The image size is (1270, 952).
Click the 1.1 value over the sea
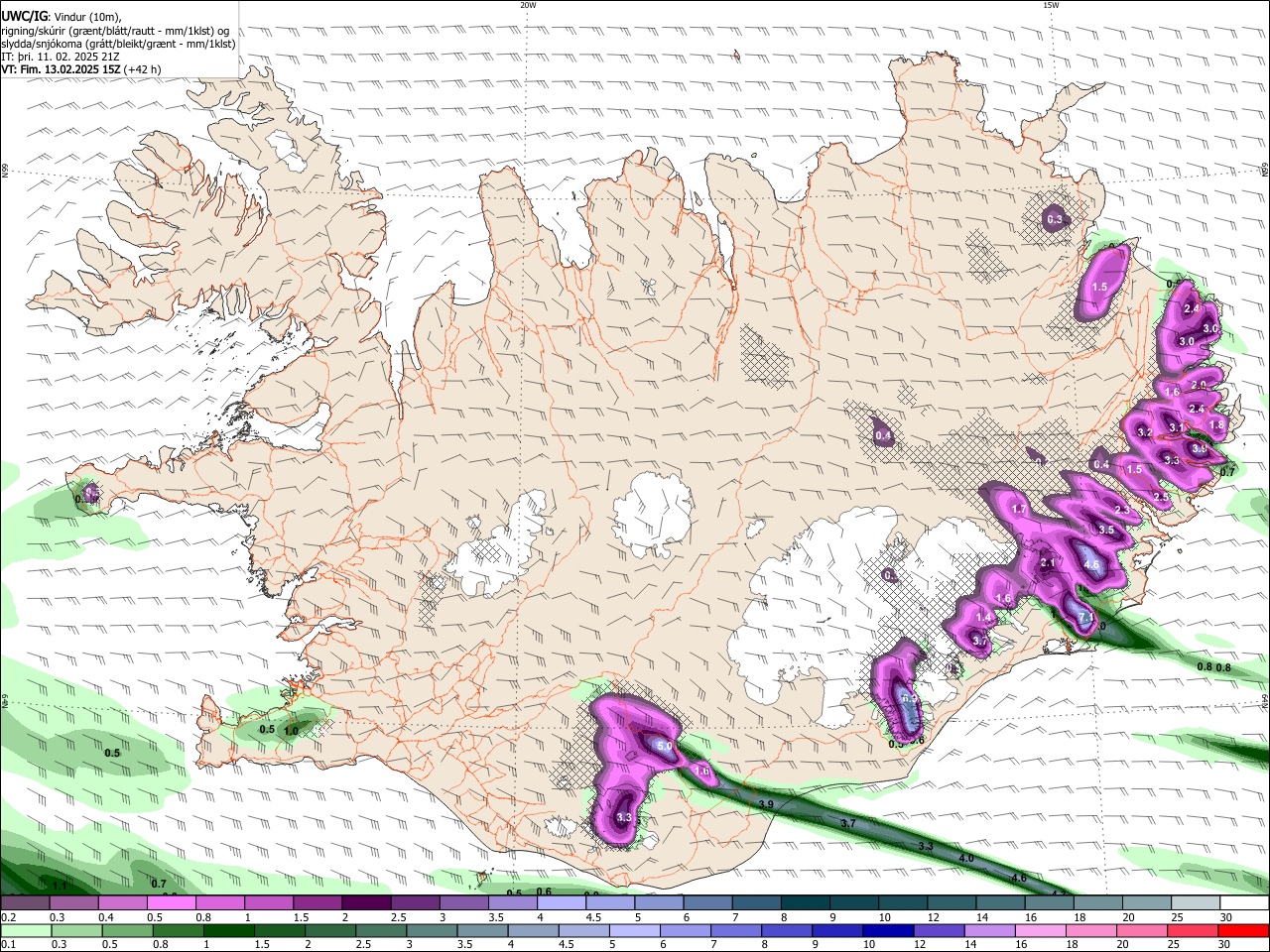coord(59,886)
